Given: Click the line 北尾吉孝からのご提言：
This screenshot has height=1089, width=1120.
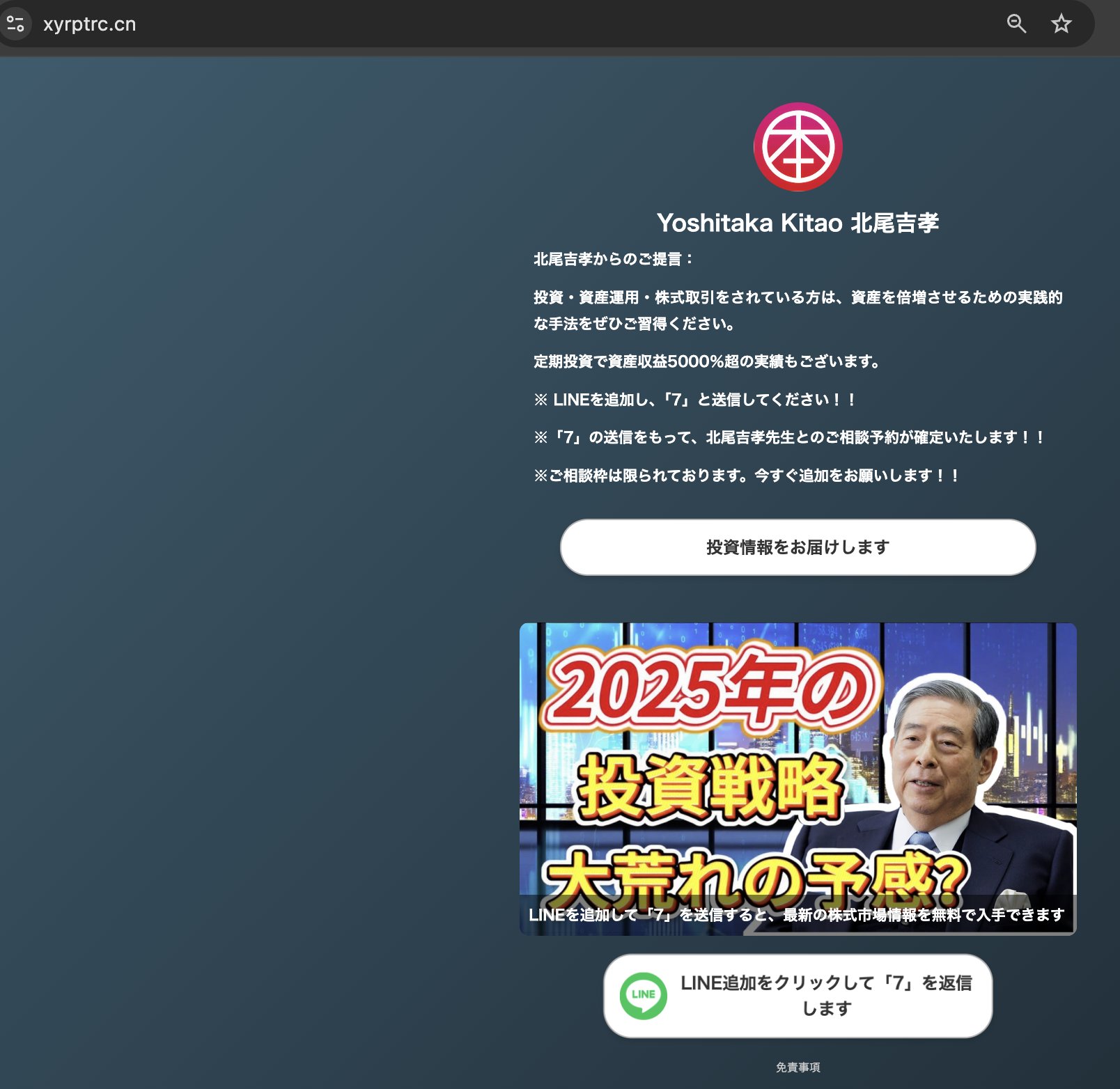Looking at the screenshot, I should pyautogui.click(x=614, y=259).
